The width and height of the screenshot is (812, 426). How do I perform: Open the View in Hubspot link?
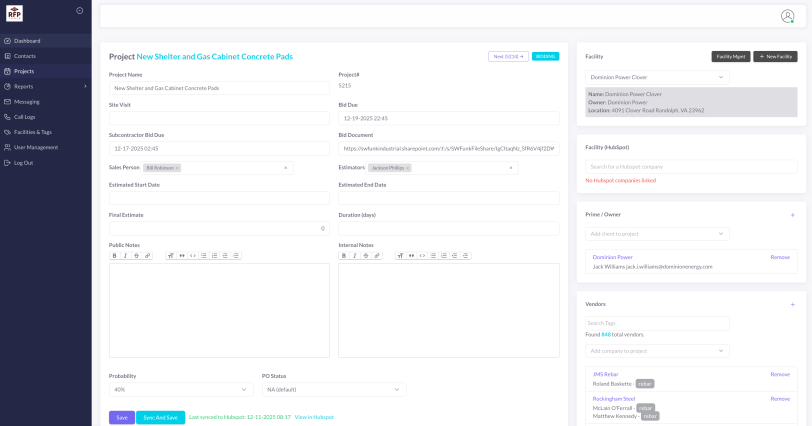pyautogui.click(x=314, y=417)
